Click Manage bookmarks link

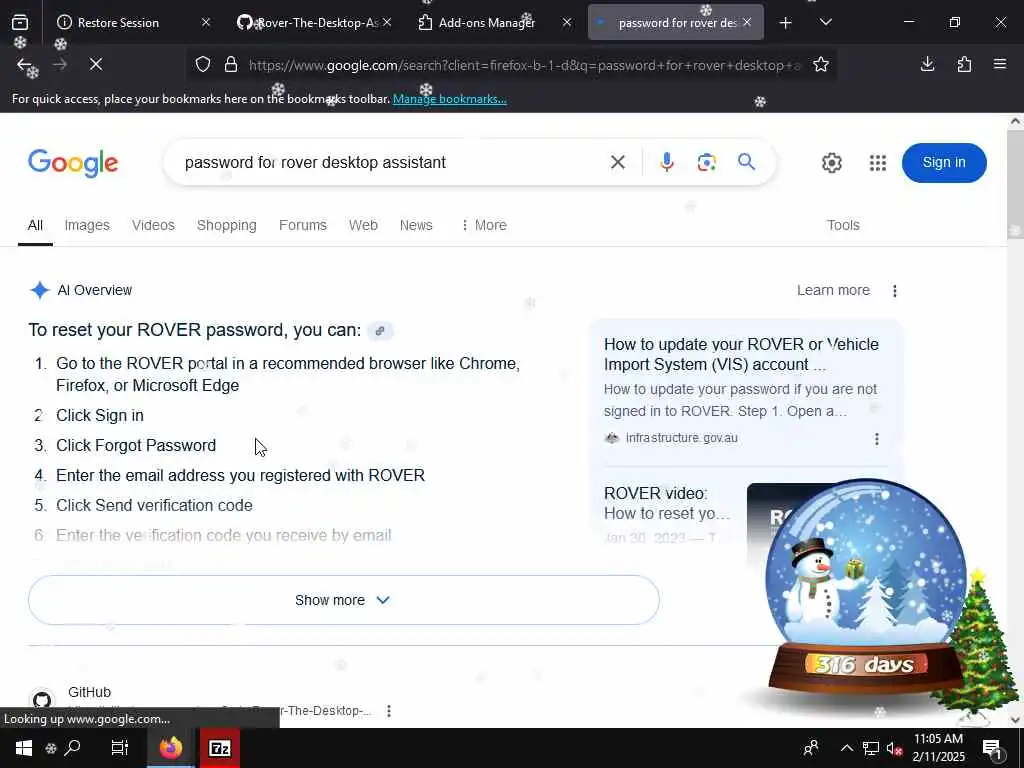click(x=449, y=99)
